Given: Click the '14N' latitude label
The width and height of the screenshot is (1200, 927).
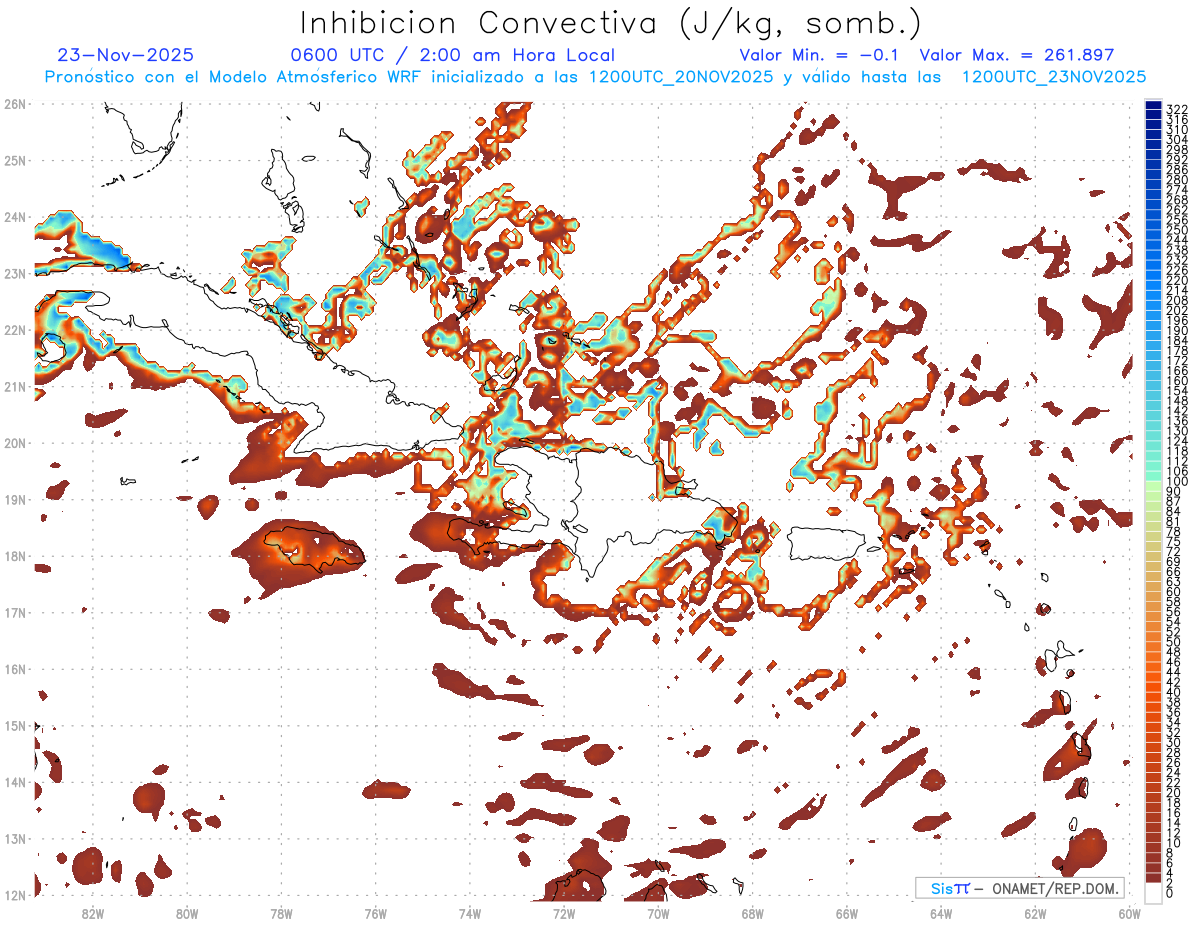Looking at the screenshot, I should coord(15,782).
